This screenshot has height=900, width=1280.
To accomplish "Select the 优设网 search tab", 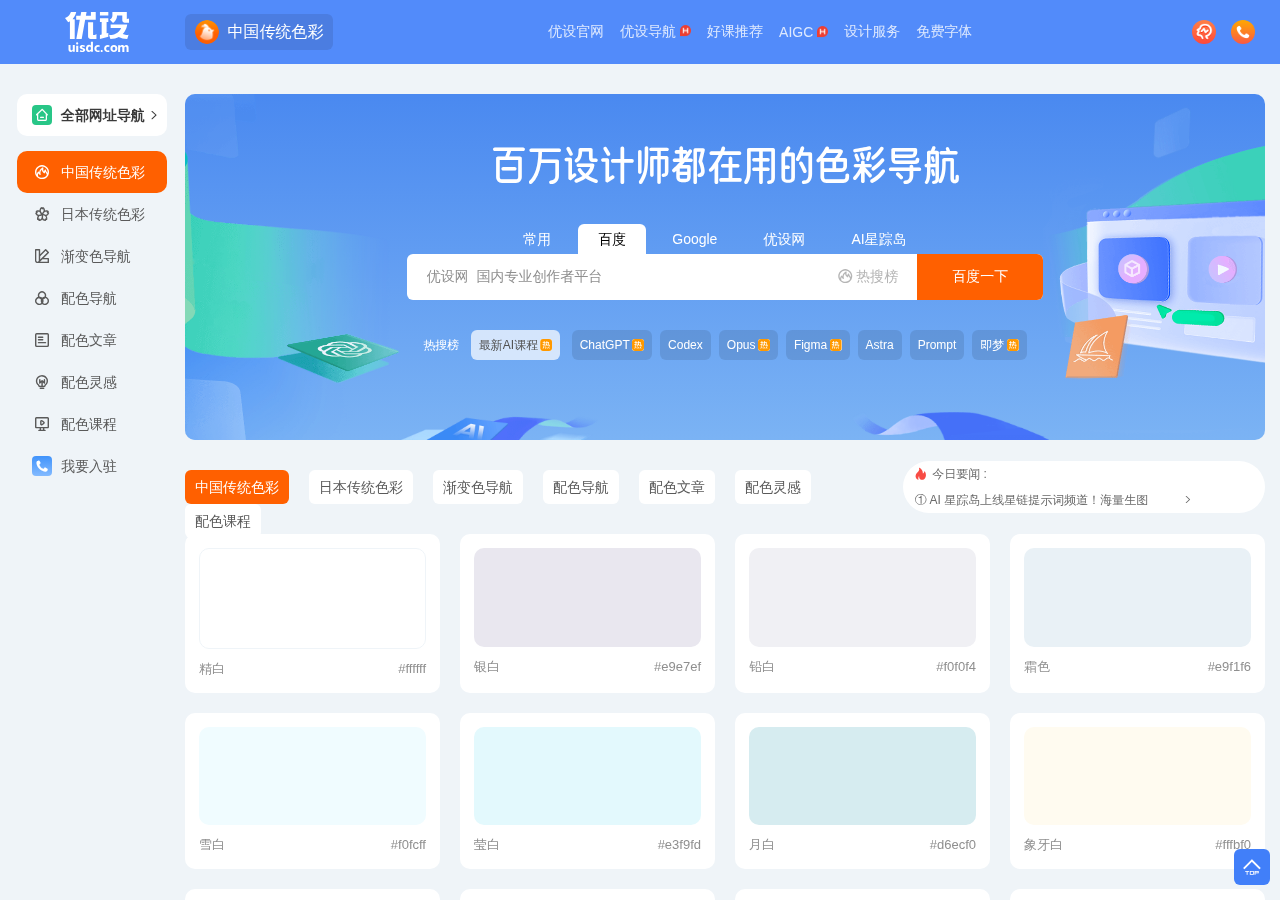I will [784, 239].
